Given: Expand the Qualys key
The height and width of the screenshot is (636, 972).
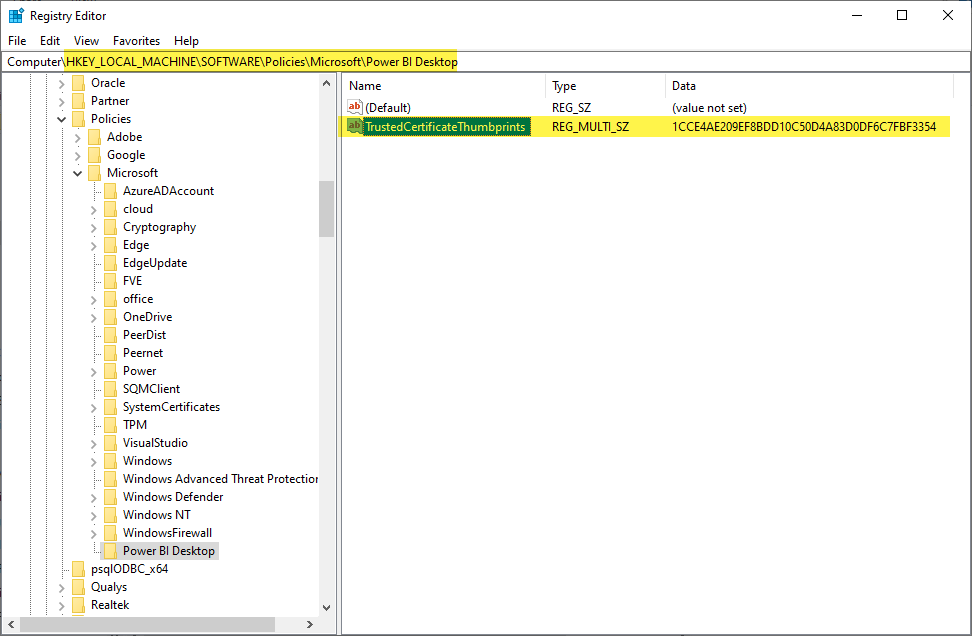Looking at the screenshot, I should (x=61, y=586).
